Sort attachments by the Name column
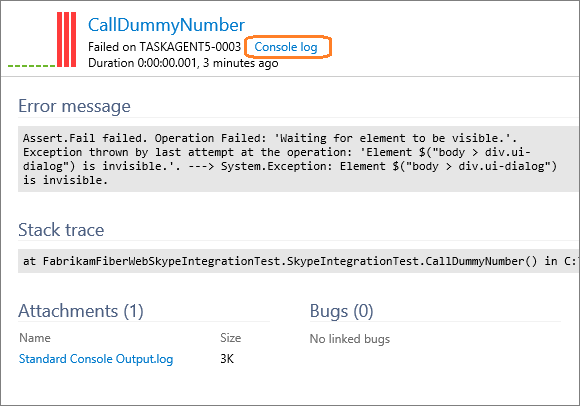The height and width of the screenshot is (406, 580). coord(35,338)
